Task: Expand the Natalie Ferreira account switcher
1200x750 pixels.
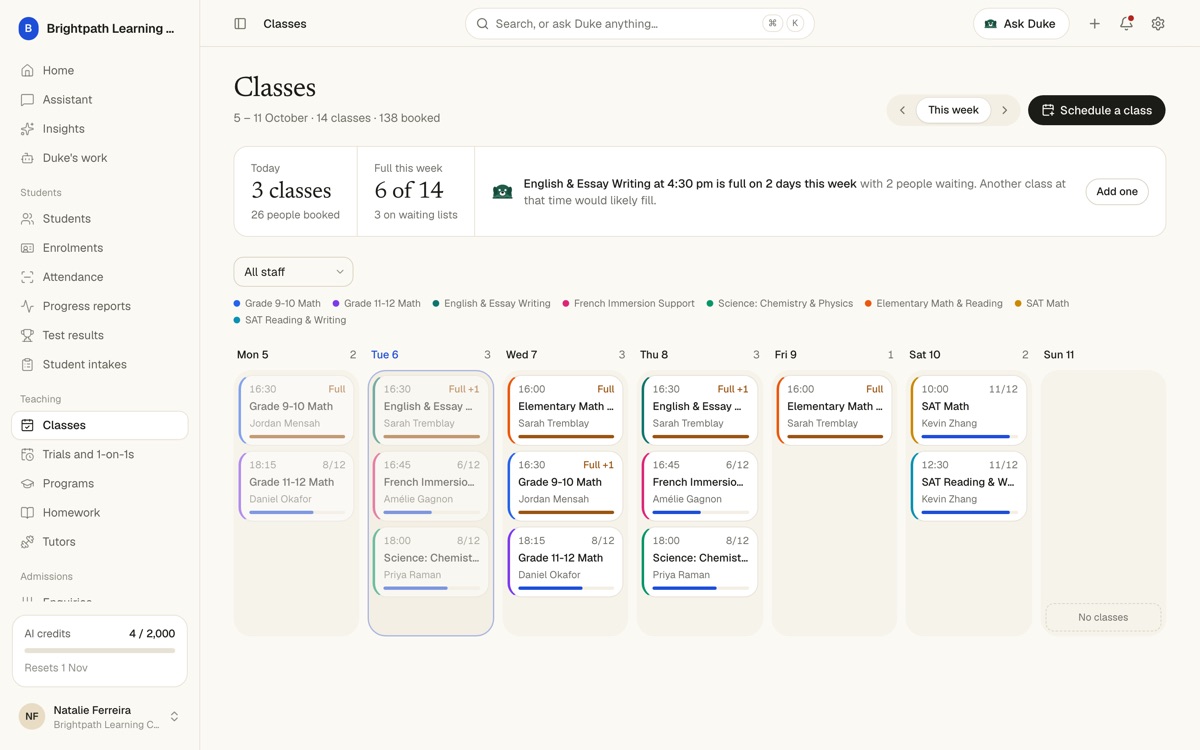Action: coord(174,717)
